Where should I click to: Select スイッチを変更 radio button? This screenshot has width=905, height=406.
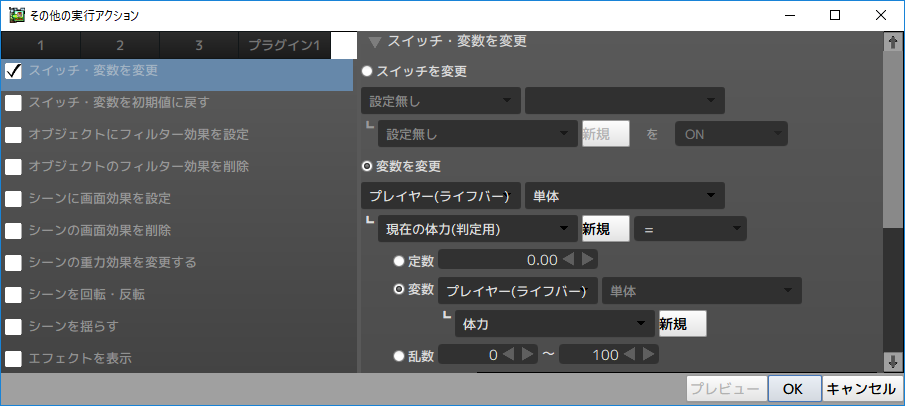[x=367, y=72]
